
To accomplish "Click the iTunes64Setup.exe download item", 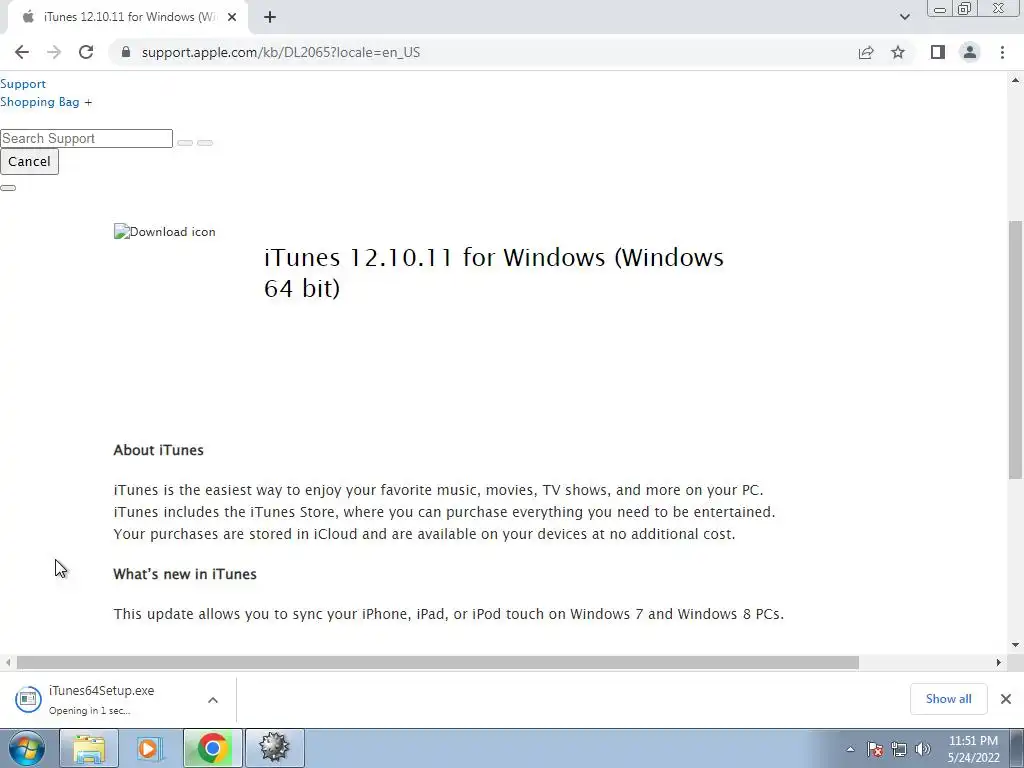I will 118,699.
